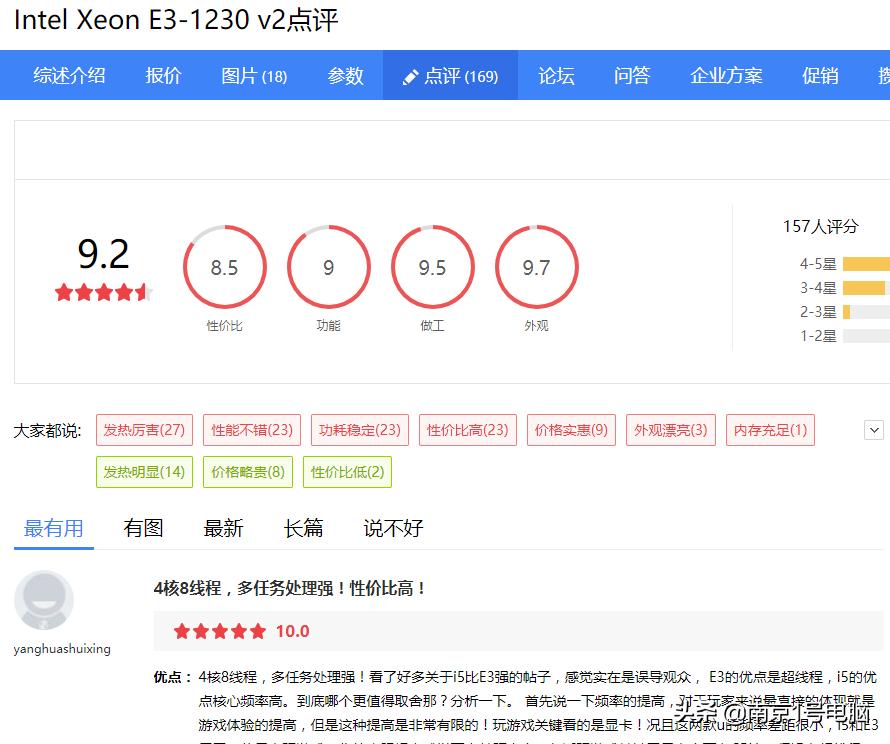Click the 外观 rating circle showing 9.7
The image size is (890, 744).
(x=536, y=266)
